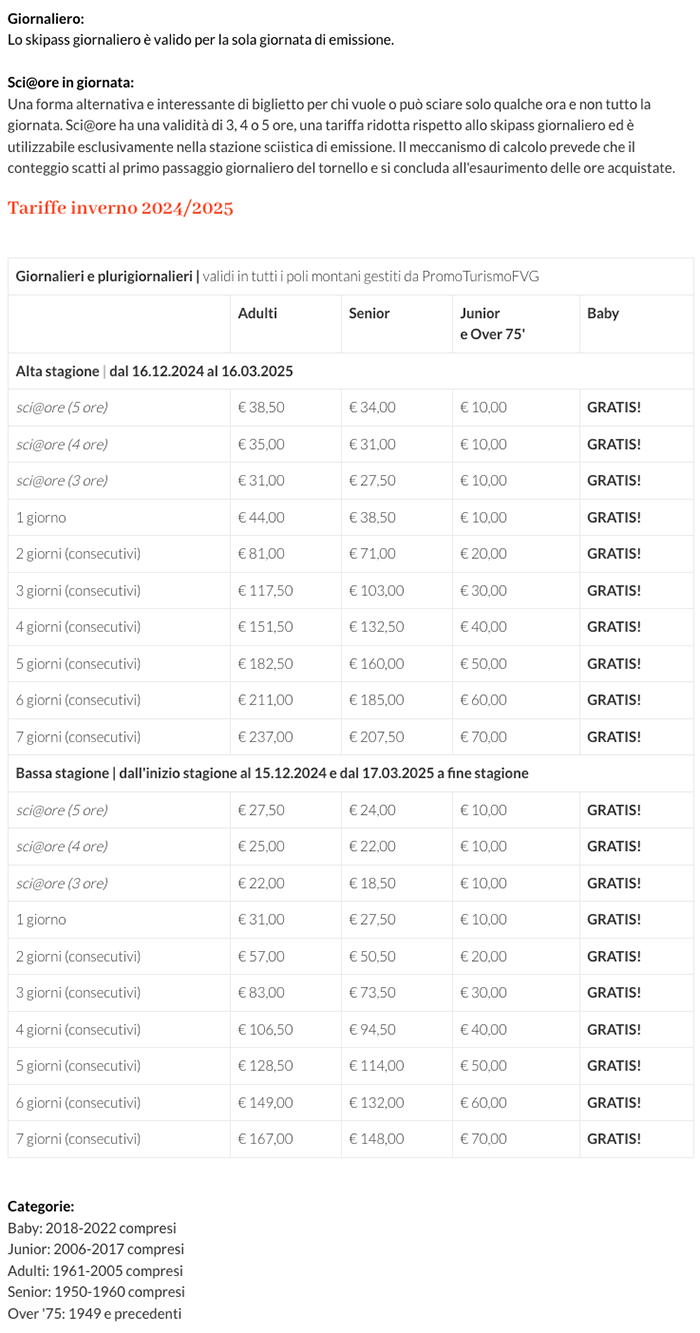Click the 'Giornalieri e plurigiornalieri' table title

point(104,276)
